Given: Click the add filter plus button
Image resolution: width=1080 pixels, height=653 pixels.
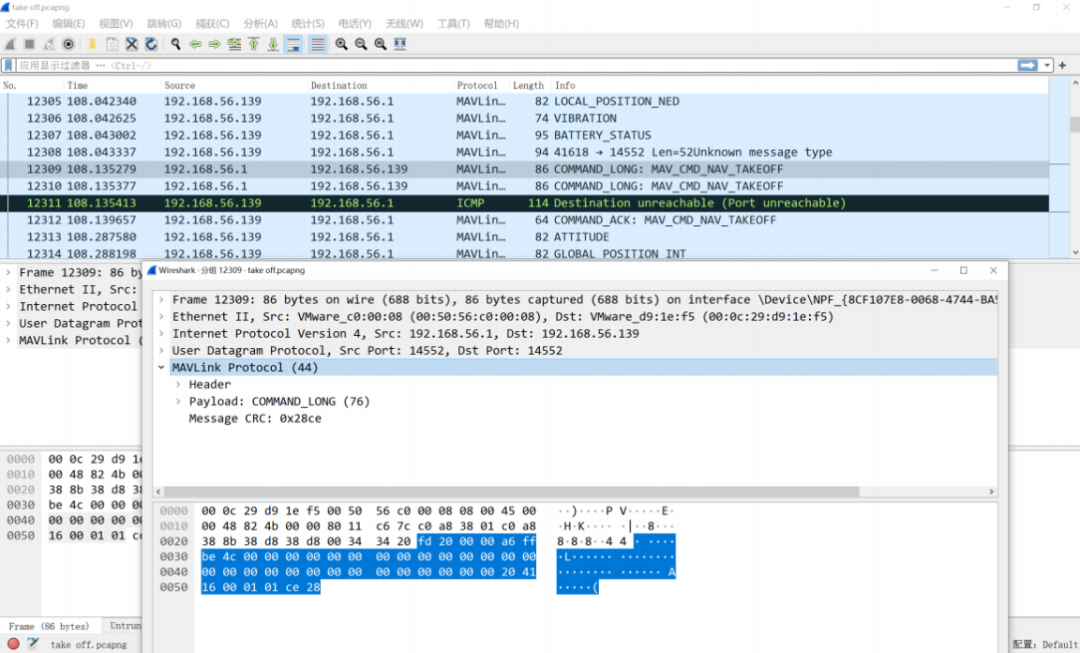Looking at the screenshot, I should pyautogui.click(x=1062, y=65).
